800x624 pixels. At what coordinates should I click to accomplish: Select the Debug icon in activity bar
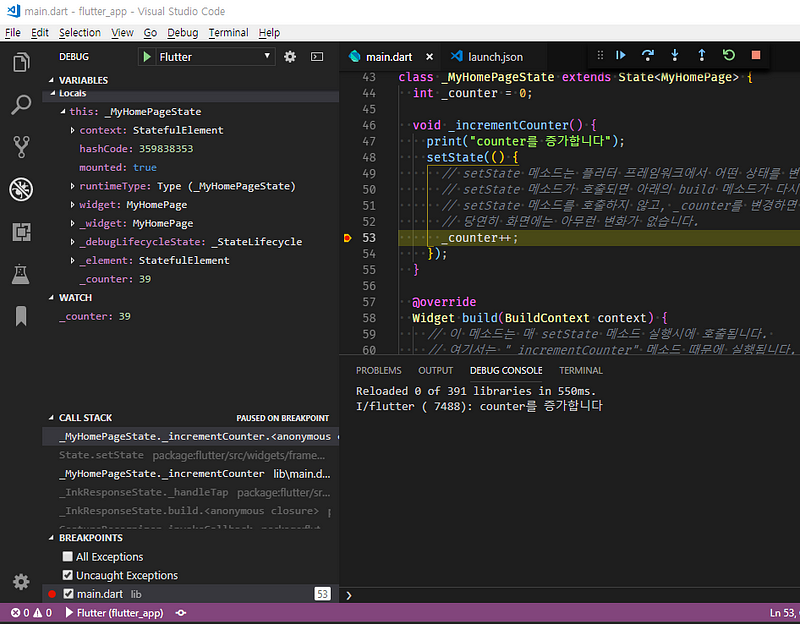pyautogui.click(x=22, y=187)
